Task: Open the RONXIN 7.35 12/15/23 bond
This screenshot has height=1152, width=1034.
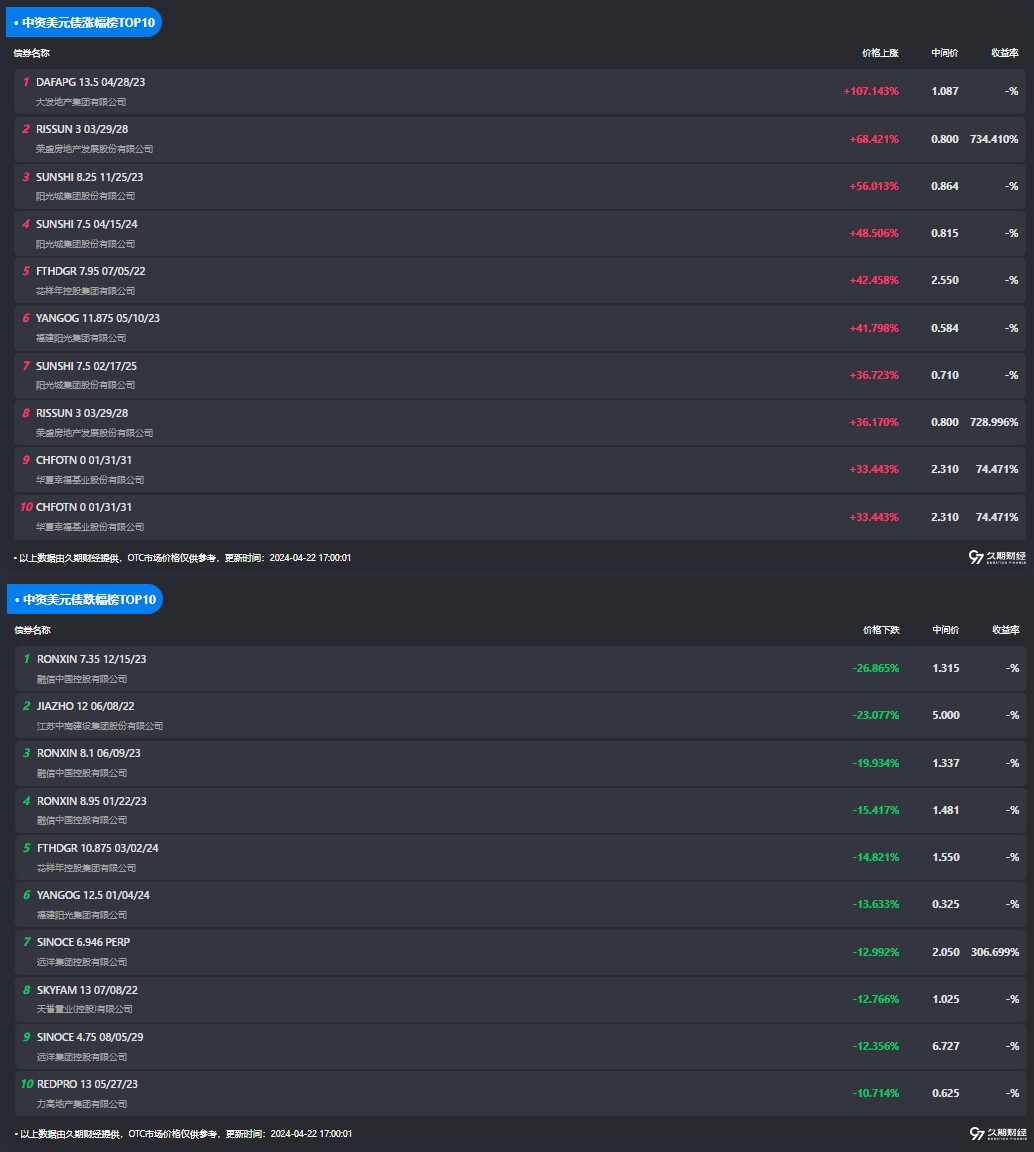Action: point(91,659)
